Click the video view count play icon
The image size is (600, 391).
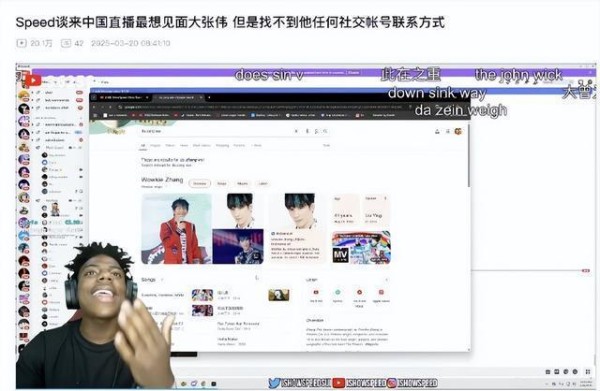coord(21,43)
